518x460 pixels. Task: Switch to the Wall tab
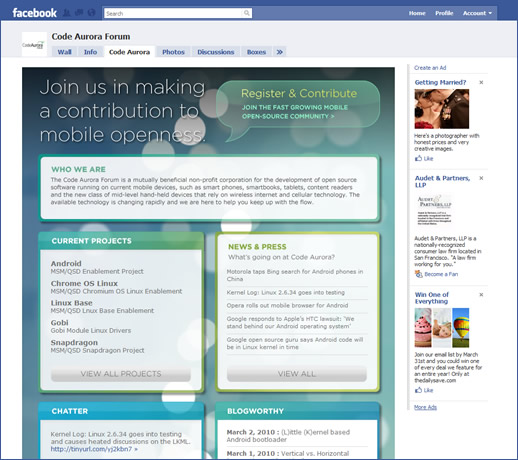[64, 52]
